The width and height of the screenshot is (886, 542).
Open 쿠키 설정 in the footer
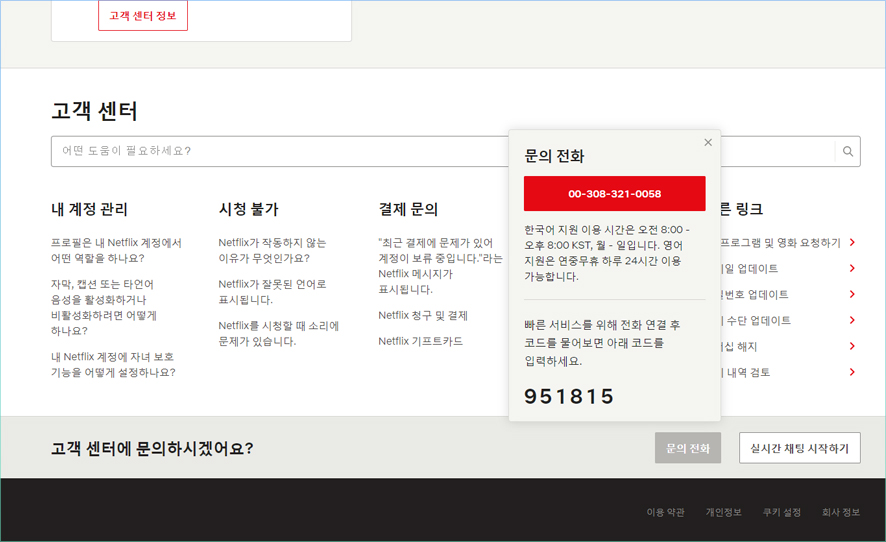781,512
